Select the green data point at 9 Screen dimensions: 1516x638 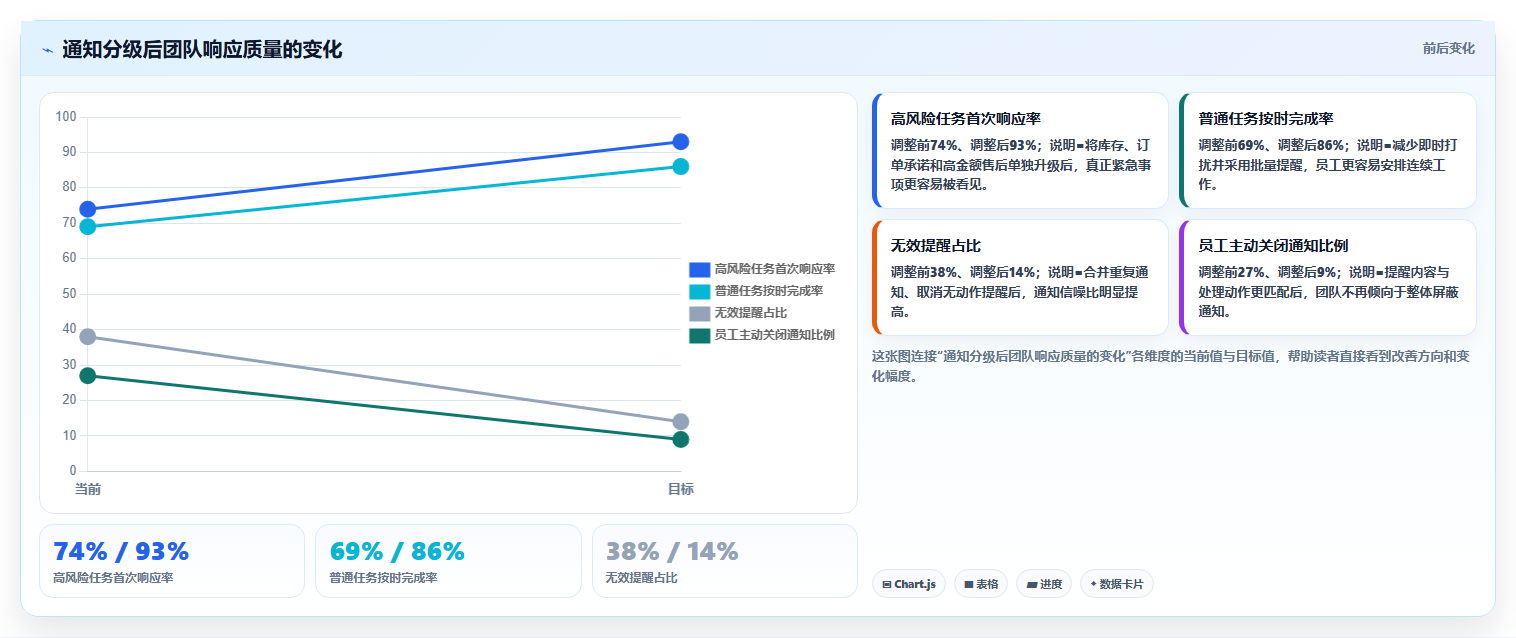click(x=681, y=439)
